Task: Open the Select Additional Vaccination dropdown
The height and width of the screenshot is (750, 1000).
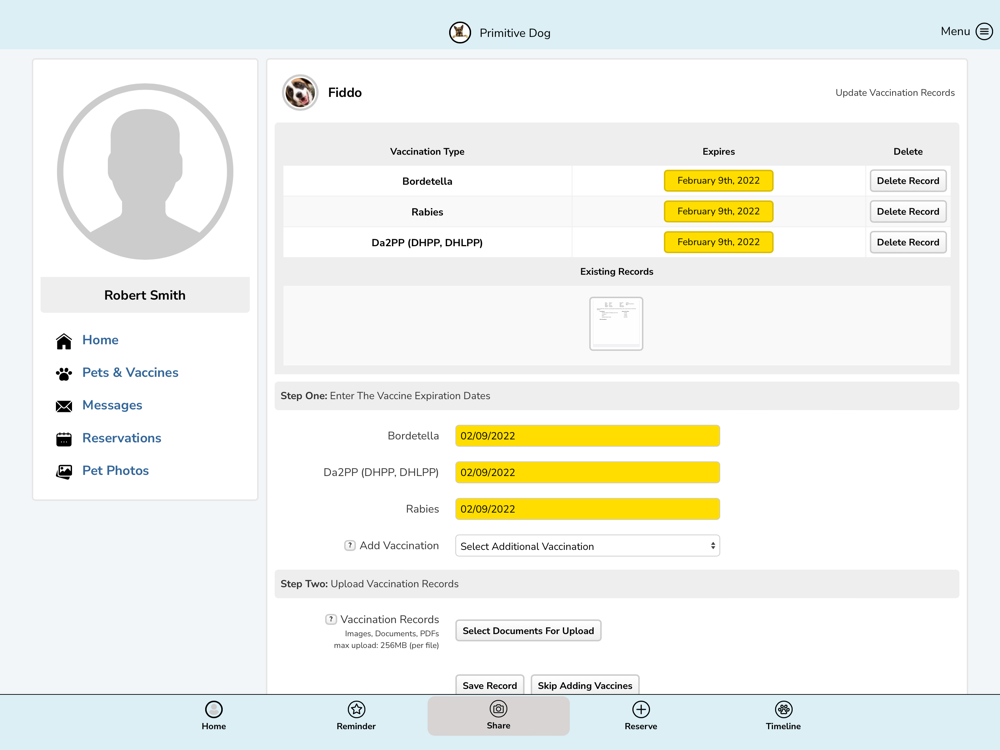Action: pos(587,546)
